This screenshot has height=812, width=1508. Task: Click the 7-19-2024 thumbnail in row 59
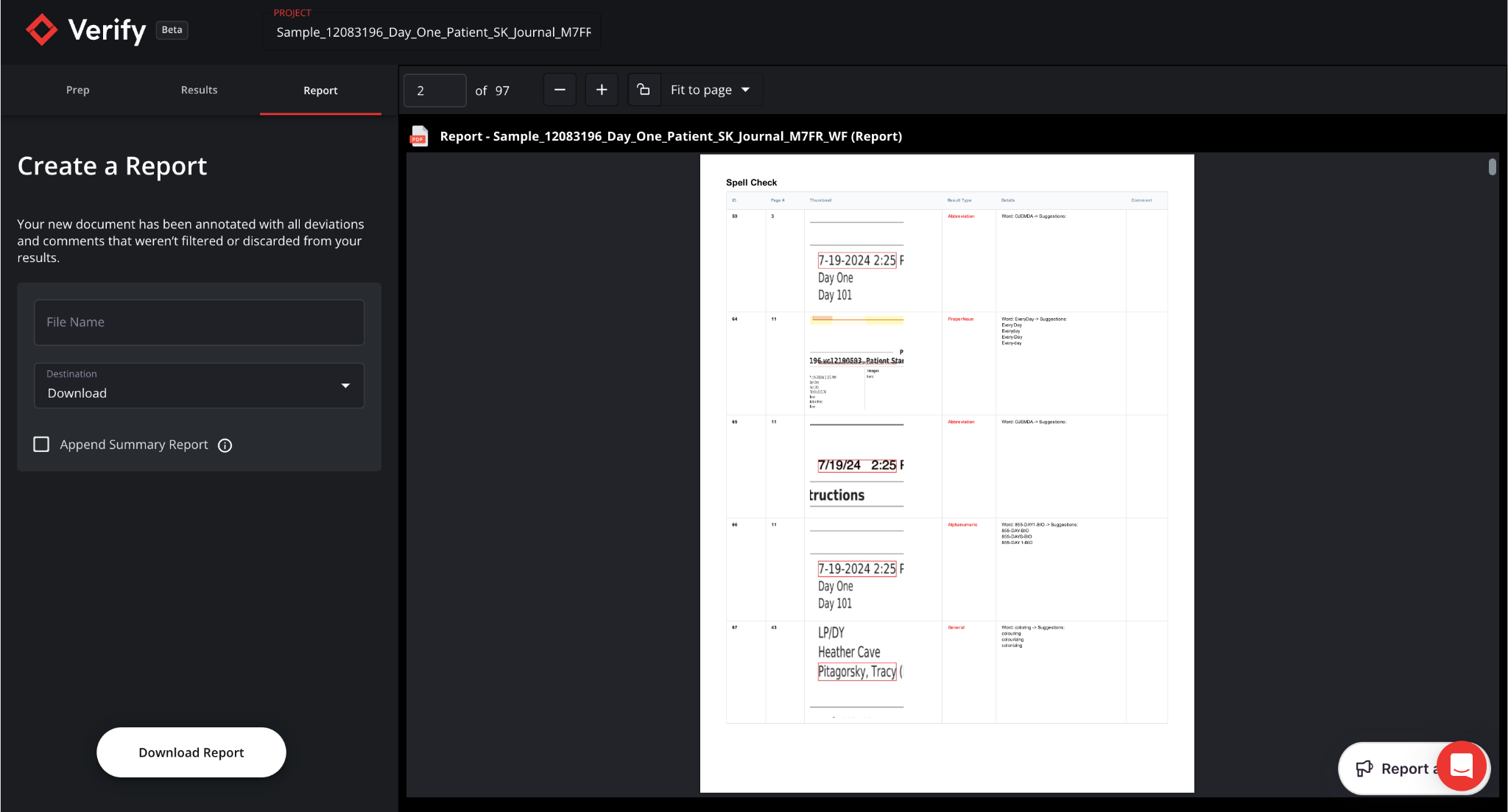[x=856, y=261]
